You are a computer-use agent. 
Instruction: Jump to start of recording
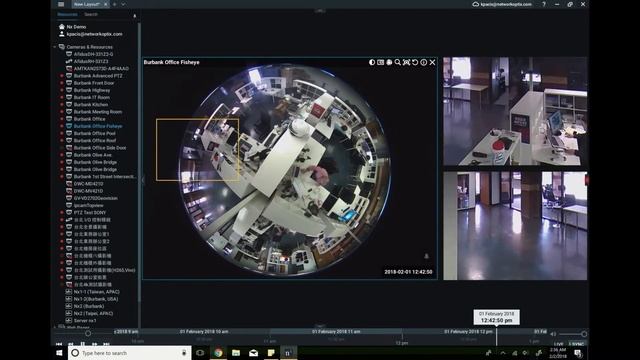[x=59, y=344]
